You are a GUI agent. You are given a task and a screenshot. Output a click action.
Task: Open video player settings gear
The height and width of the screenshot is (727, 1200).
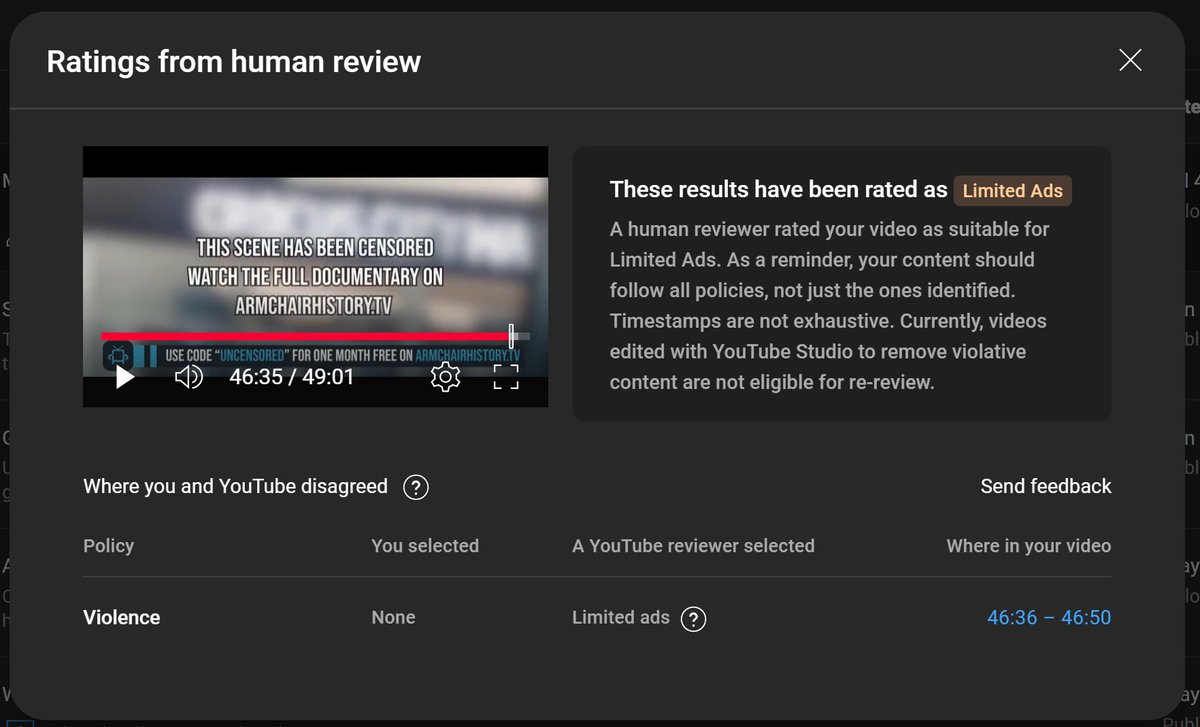point(445,377)
